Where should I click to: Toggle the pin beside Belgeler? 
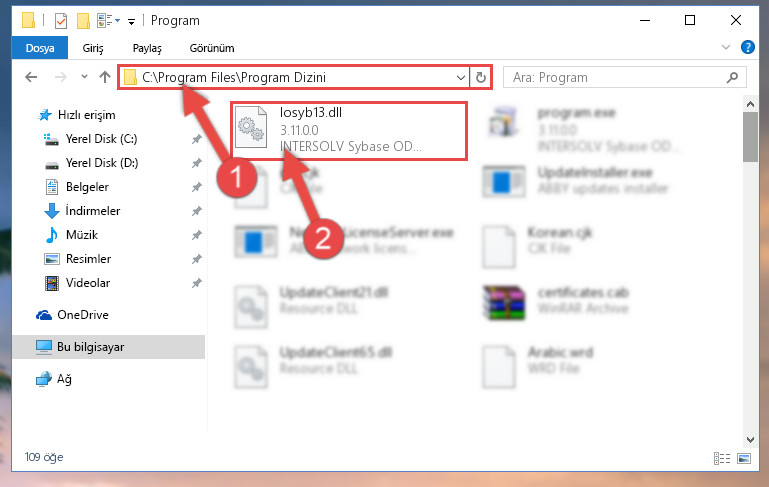pyautogui.click(x=197, y=187)
